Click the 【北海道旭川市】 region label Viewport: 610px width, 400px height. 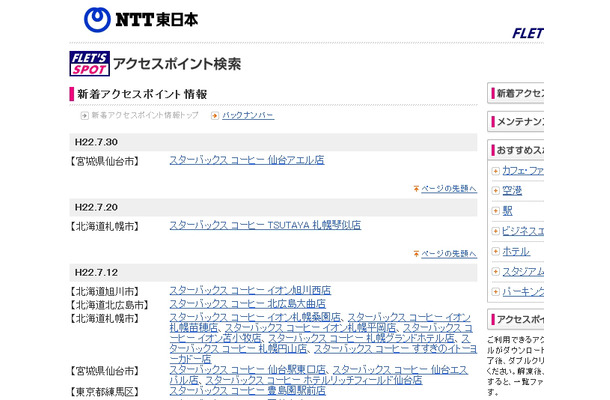coord(104,291)
